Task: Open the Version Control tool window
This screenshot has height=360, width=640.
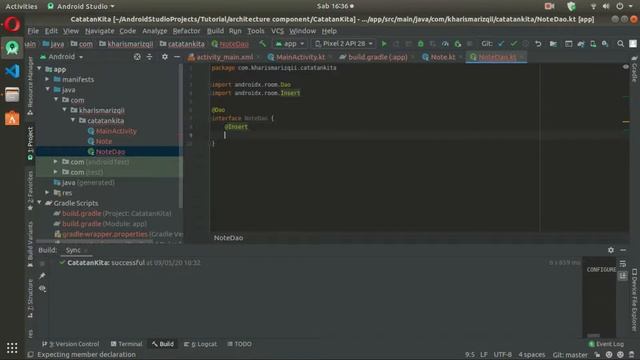Action: click(x=71, y=344)
